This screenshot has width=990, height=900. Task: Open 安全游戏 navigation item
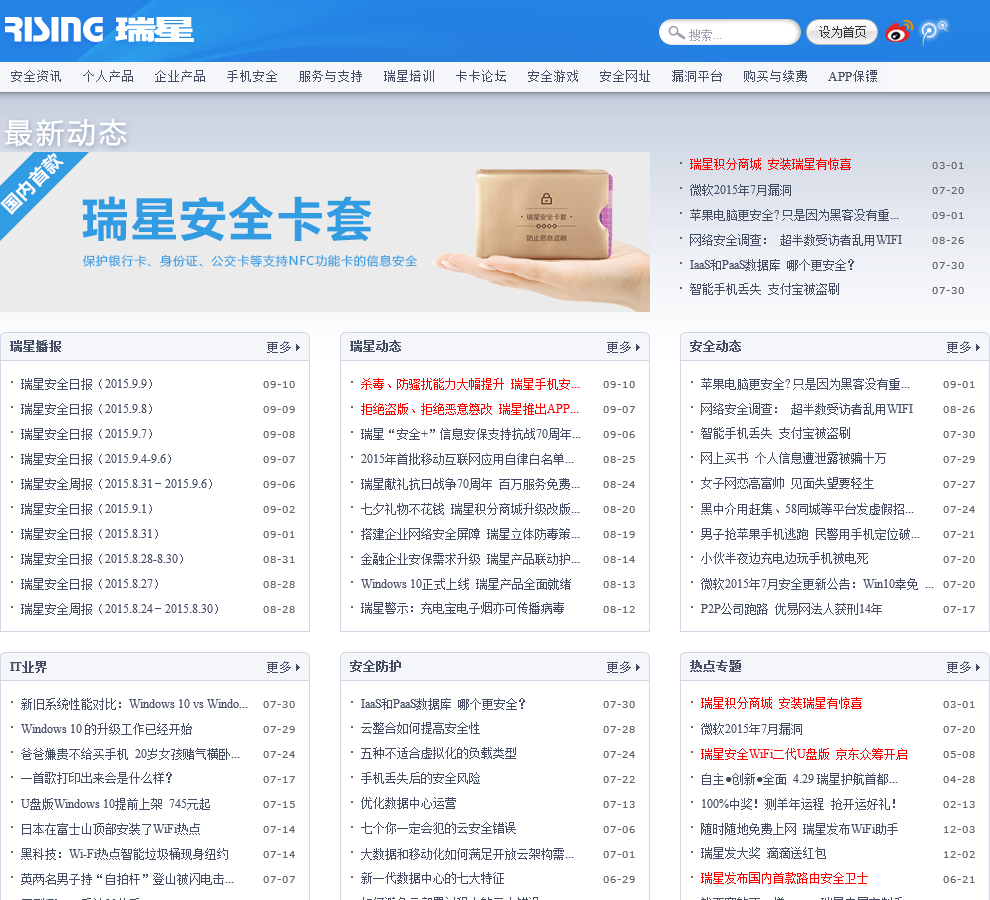tap(553, 76)
